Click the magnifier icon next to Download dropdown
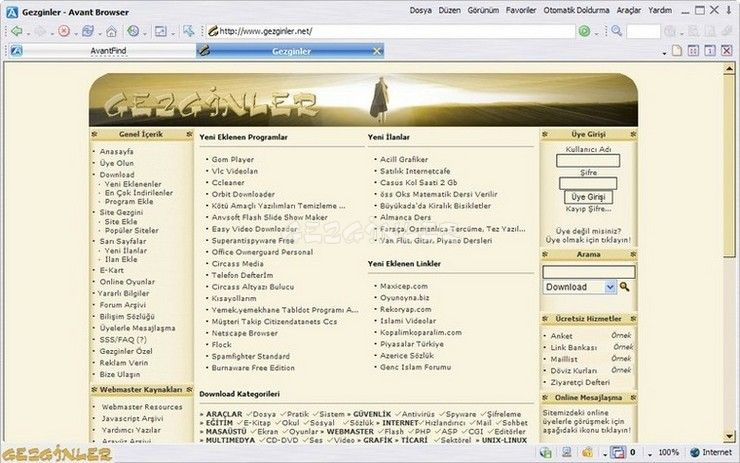The image size is (740, 463). [624, 286]
